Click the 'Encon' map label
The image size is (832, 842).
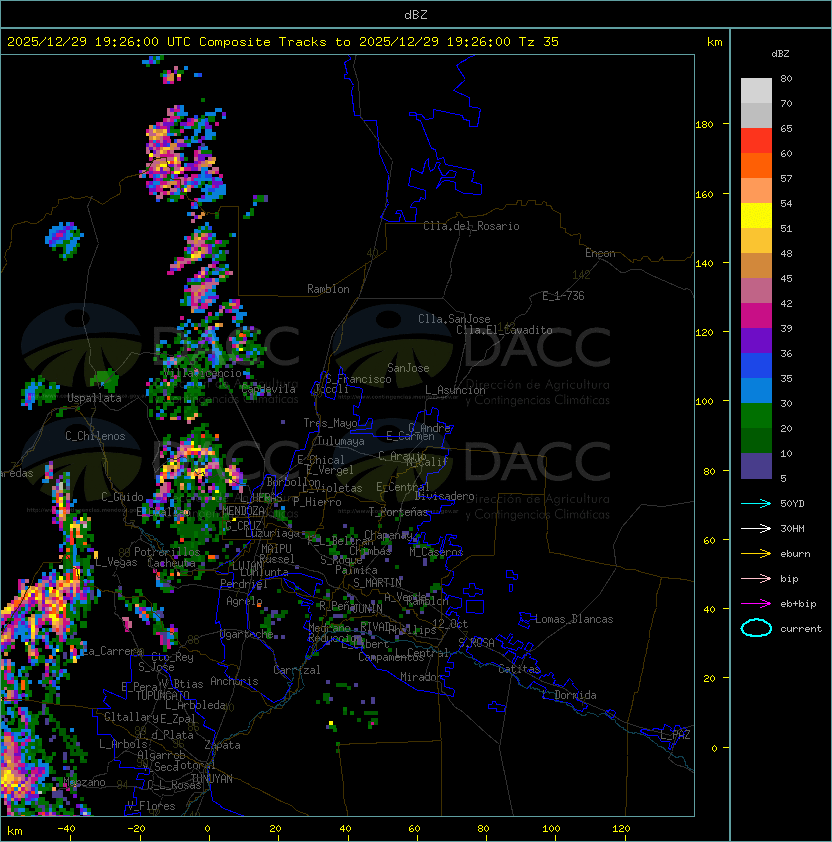600,253
